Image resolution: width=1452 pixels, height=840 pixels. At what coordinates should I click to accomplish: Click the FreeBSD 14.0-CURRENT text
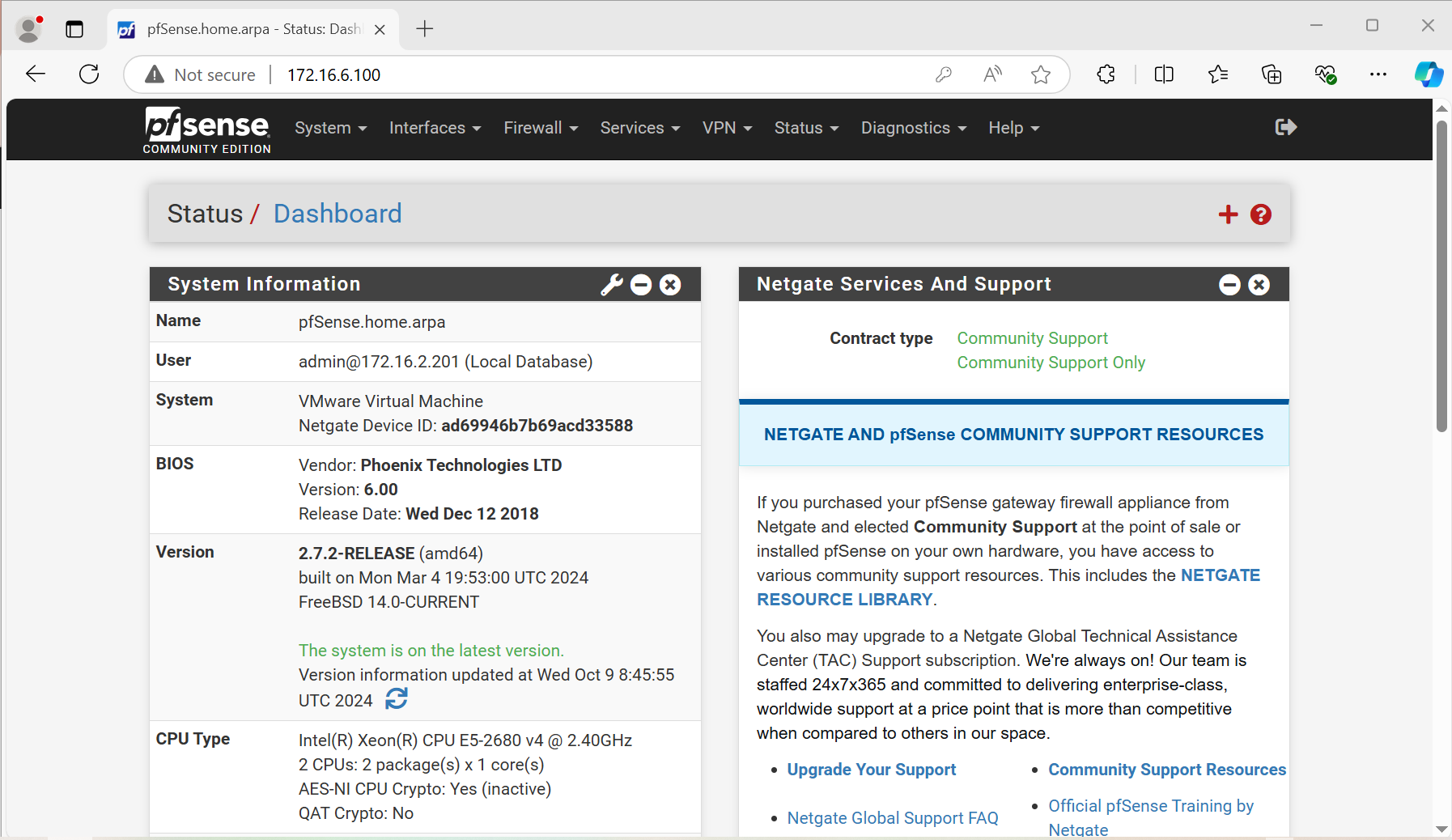click(388, 602)
